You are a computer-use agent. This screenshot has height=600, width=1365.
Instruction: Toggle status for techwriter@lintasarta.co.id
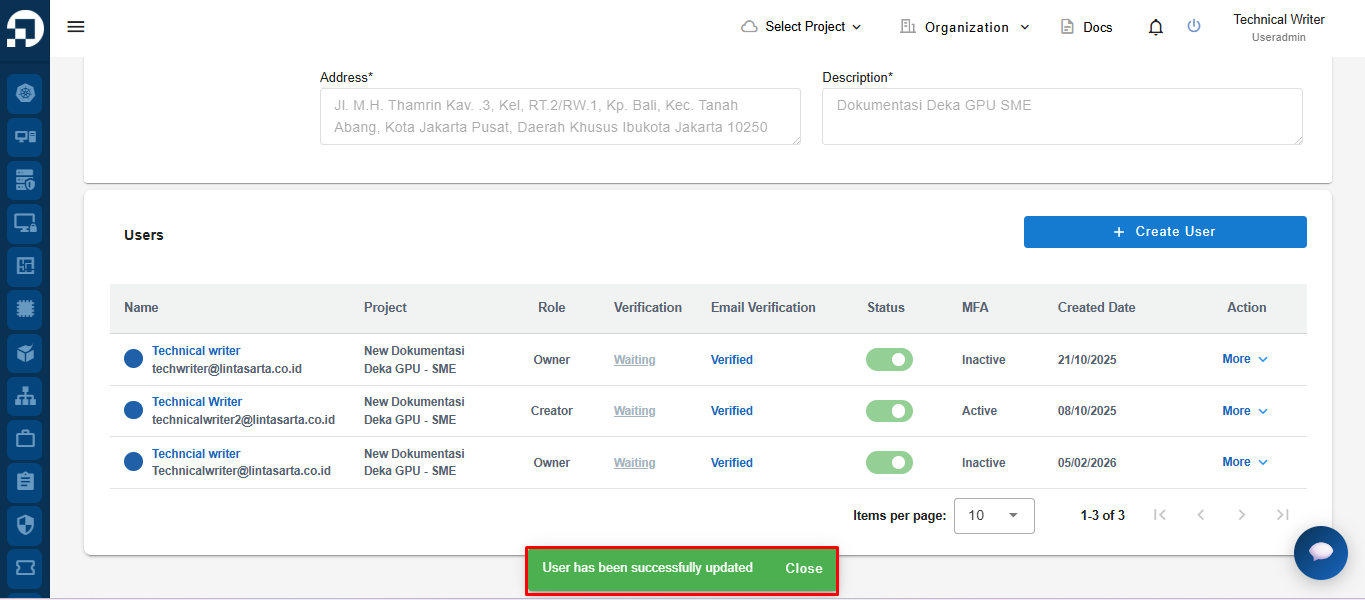tap(889, 360)
